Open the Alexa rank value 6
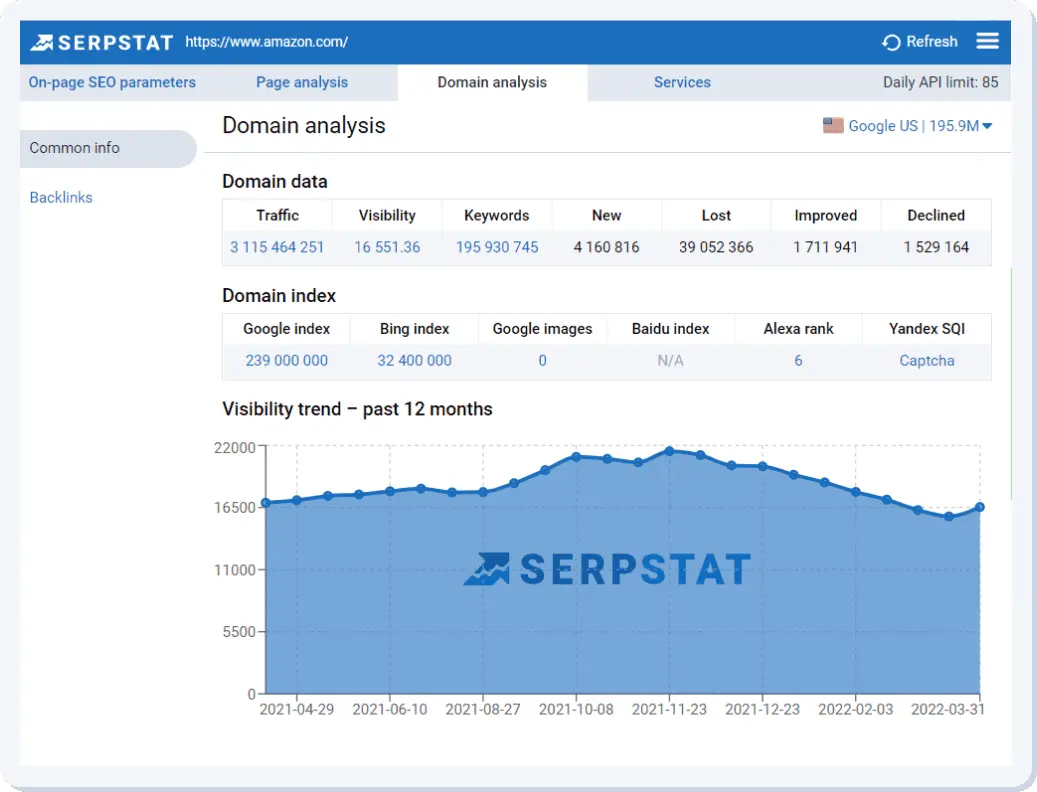Viewport: 1037px width, 792px height. pyautogui.click(x=798, y=361)
